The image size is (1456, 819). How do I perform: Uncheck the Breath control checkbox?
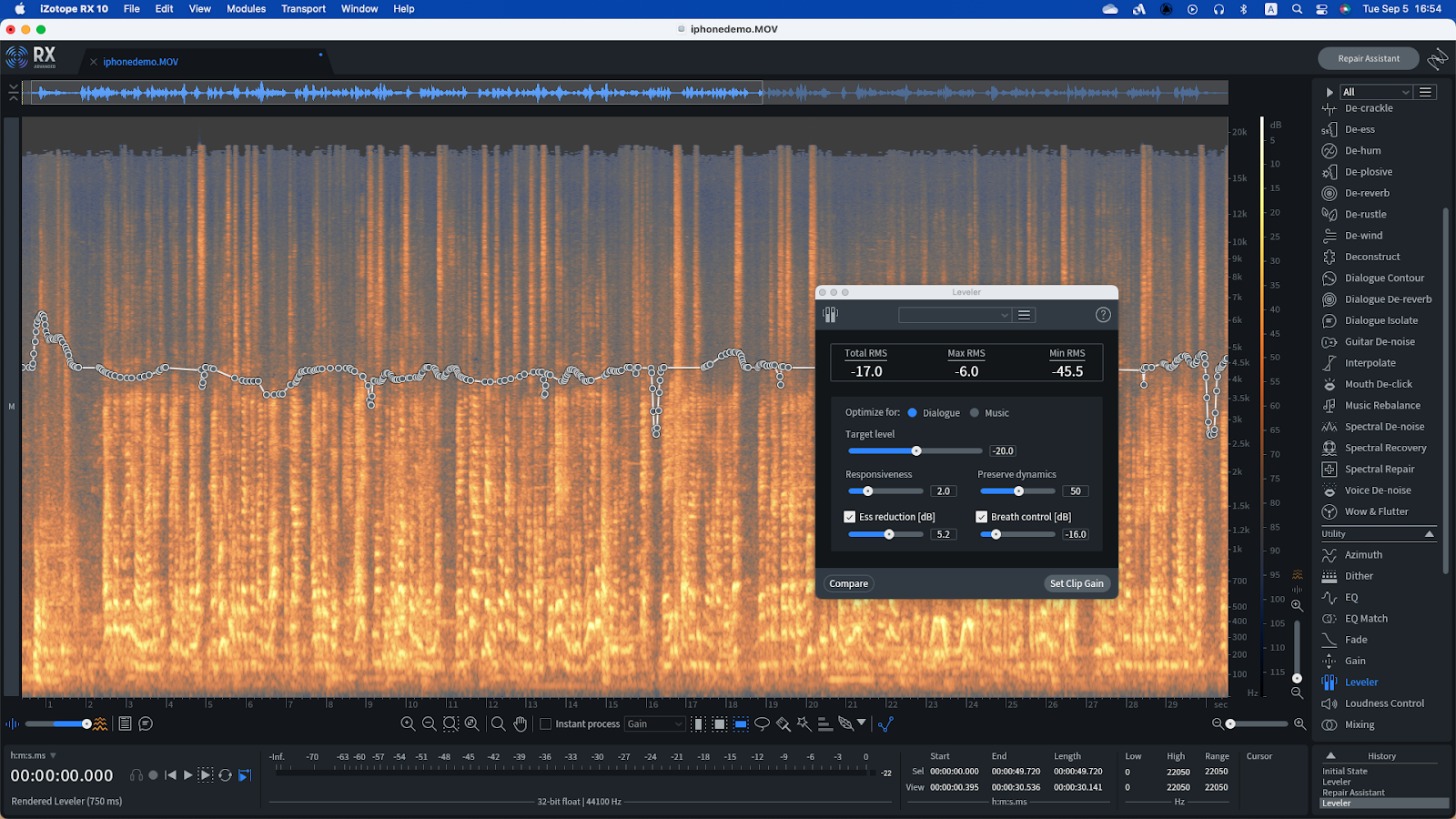point(982,517)
